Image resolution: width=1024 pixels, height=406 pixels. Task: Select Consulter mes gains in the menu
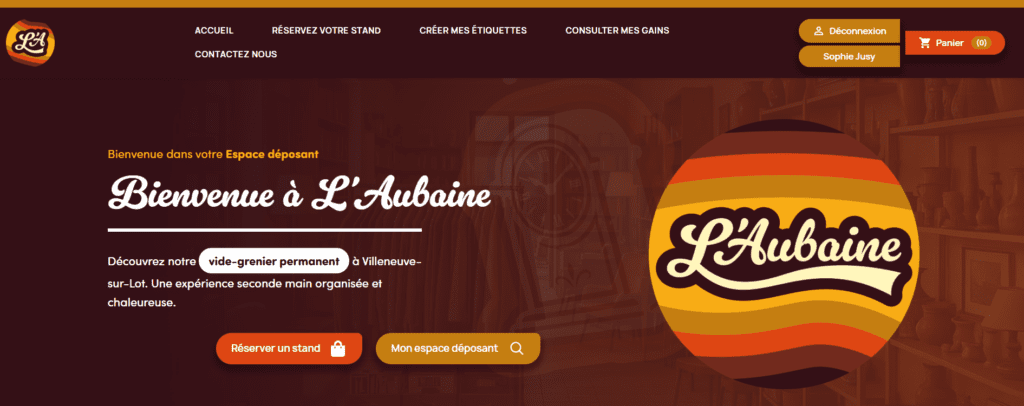coord(617,31)
